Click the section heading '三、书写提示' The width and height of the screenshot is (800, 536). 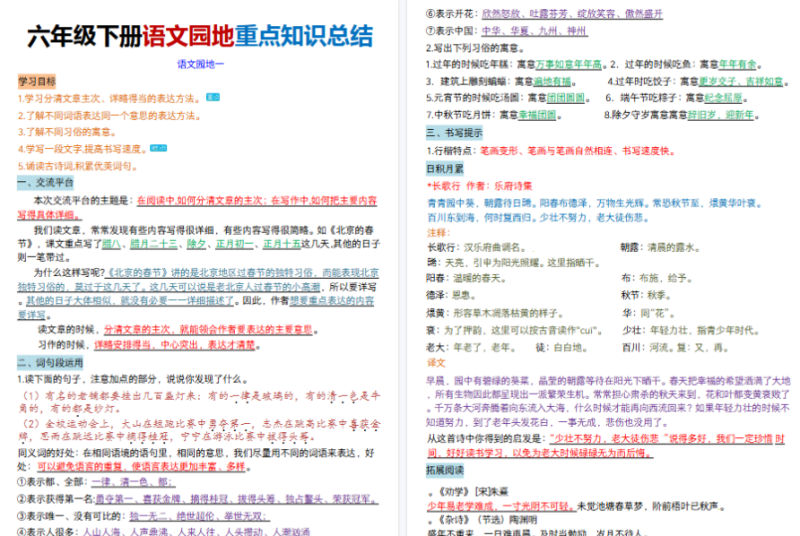tap(454, 133)
